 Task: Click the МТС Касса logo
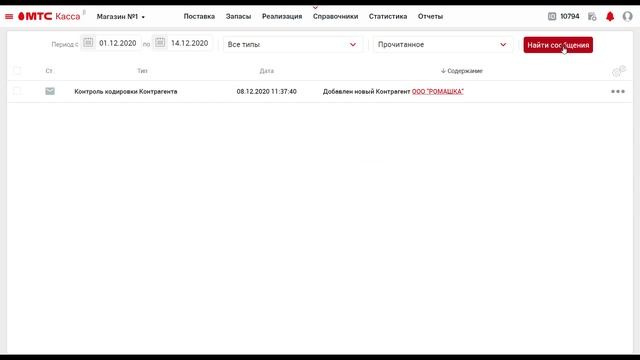pos(49,16)
